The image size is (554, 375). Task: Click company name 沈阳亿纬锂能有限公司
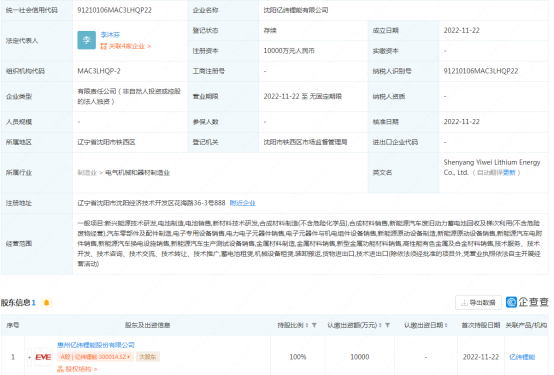(x=296, y=10)
